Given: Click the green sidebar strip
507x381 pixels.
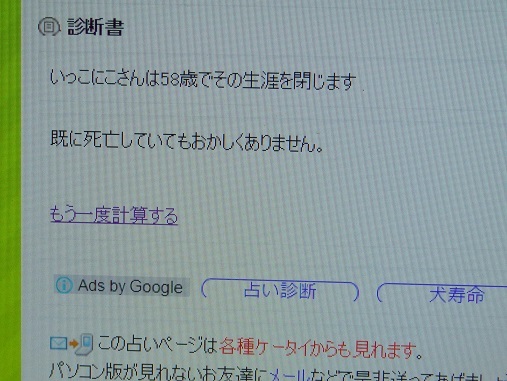Looking at the screenshot, I should click(10, 190).
